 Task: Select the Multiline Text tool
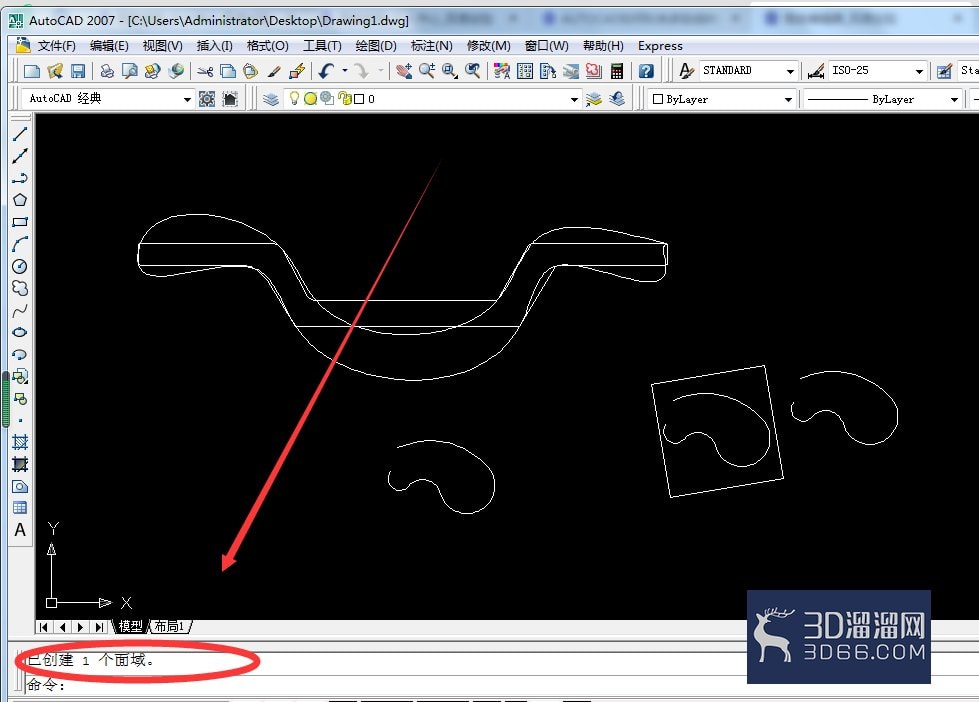click(x=20, y=530)
